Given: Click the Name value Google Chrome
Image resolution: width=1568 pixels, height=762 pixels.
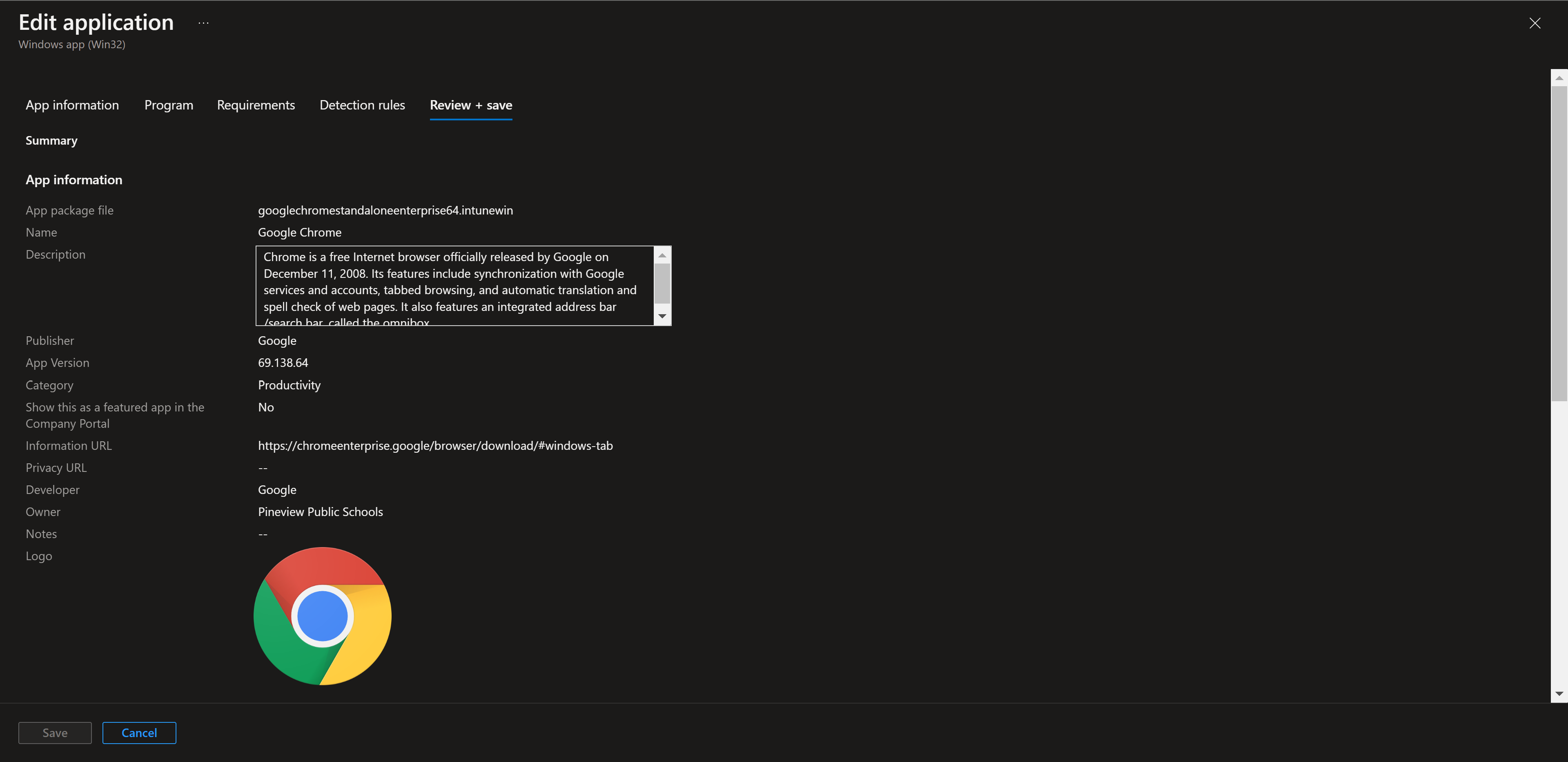Looking at the screenshot, I should [299, 232].
